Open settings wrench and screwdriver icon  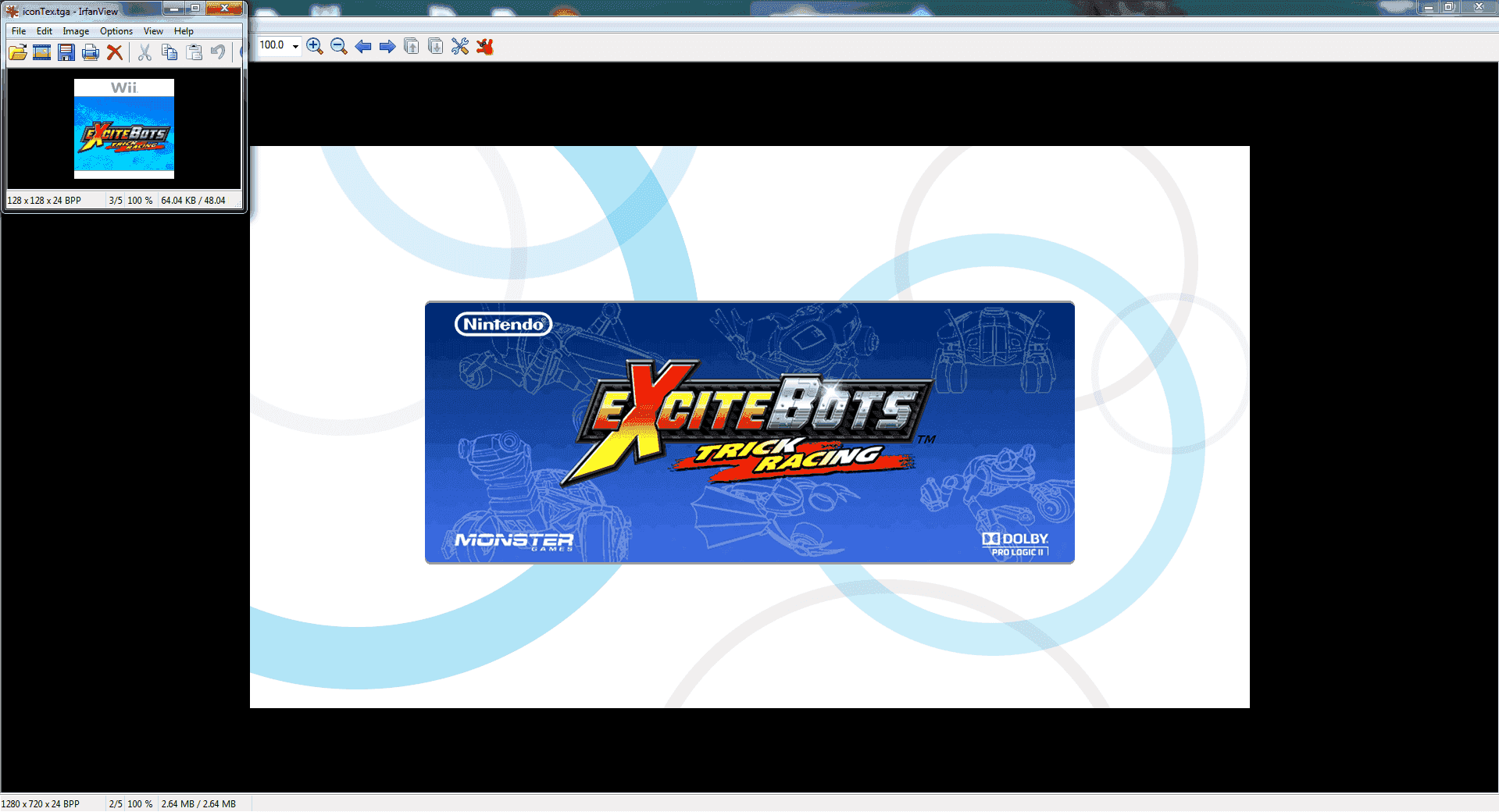[460, 46]
